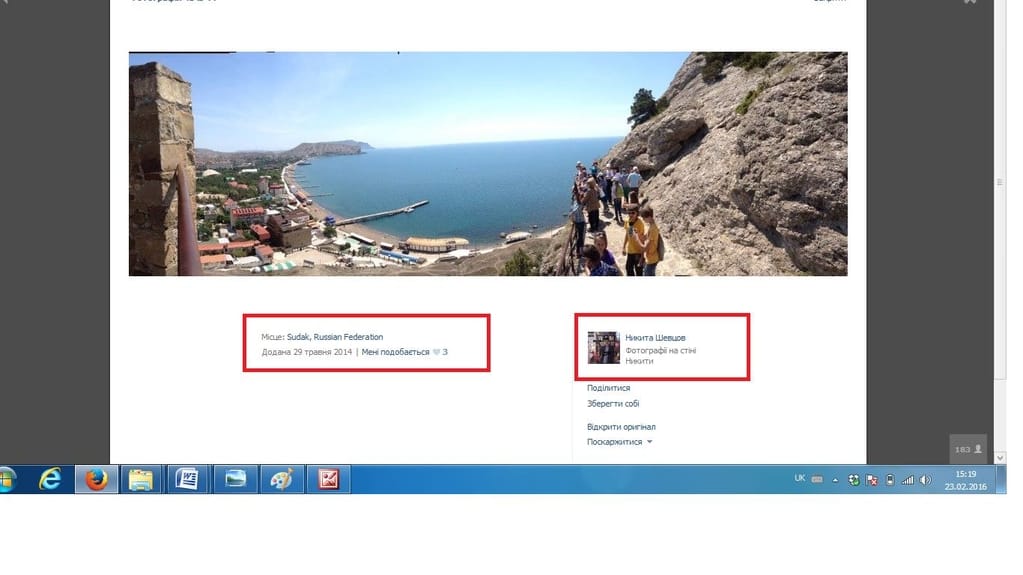Viewport: 1023px width, 575px height.
Task: Open Никита Шевцов profile link
Action: pyautogui.click(x=655, y=338)
